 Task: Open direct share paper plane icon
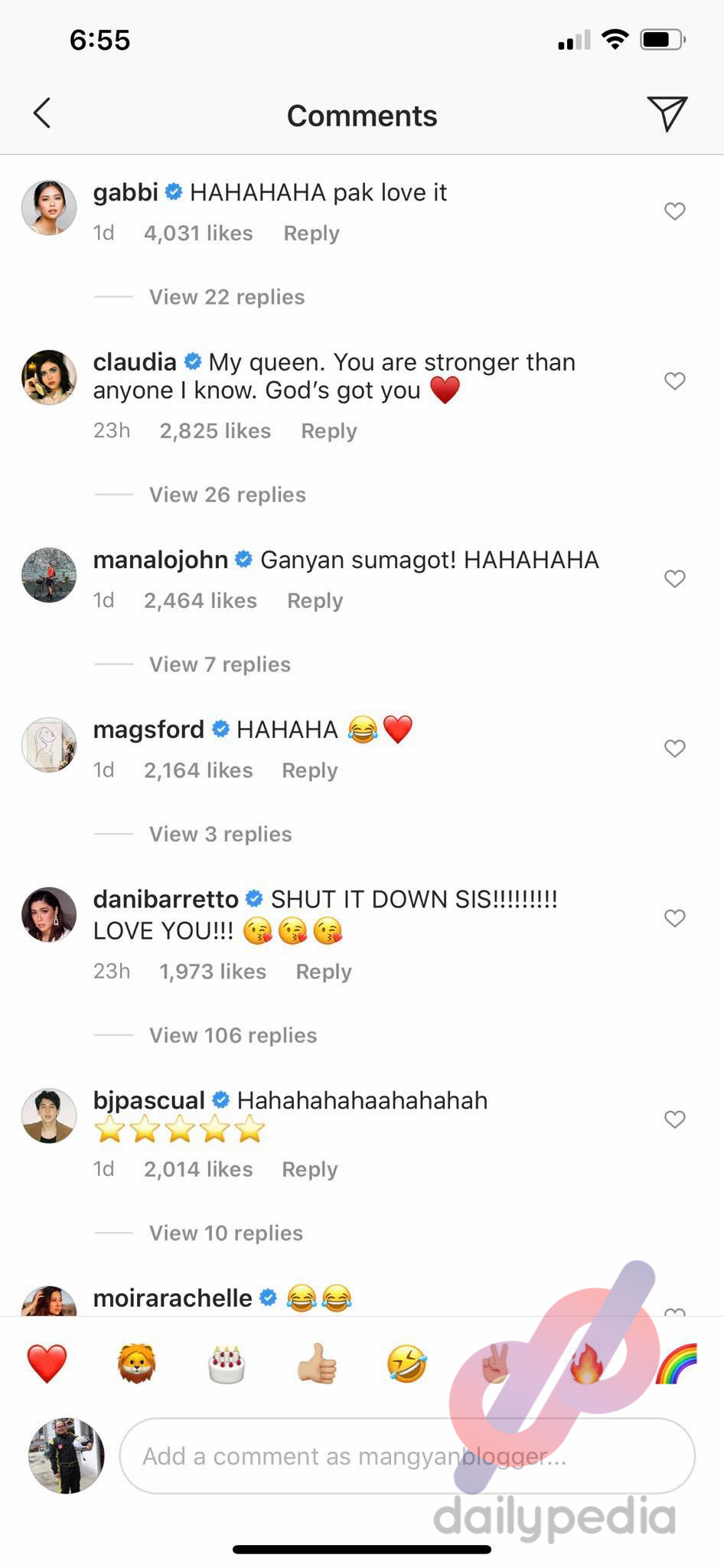667,113
